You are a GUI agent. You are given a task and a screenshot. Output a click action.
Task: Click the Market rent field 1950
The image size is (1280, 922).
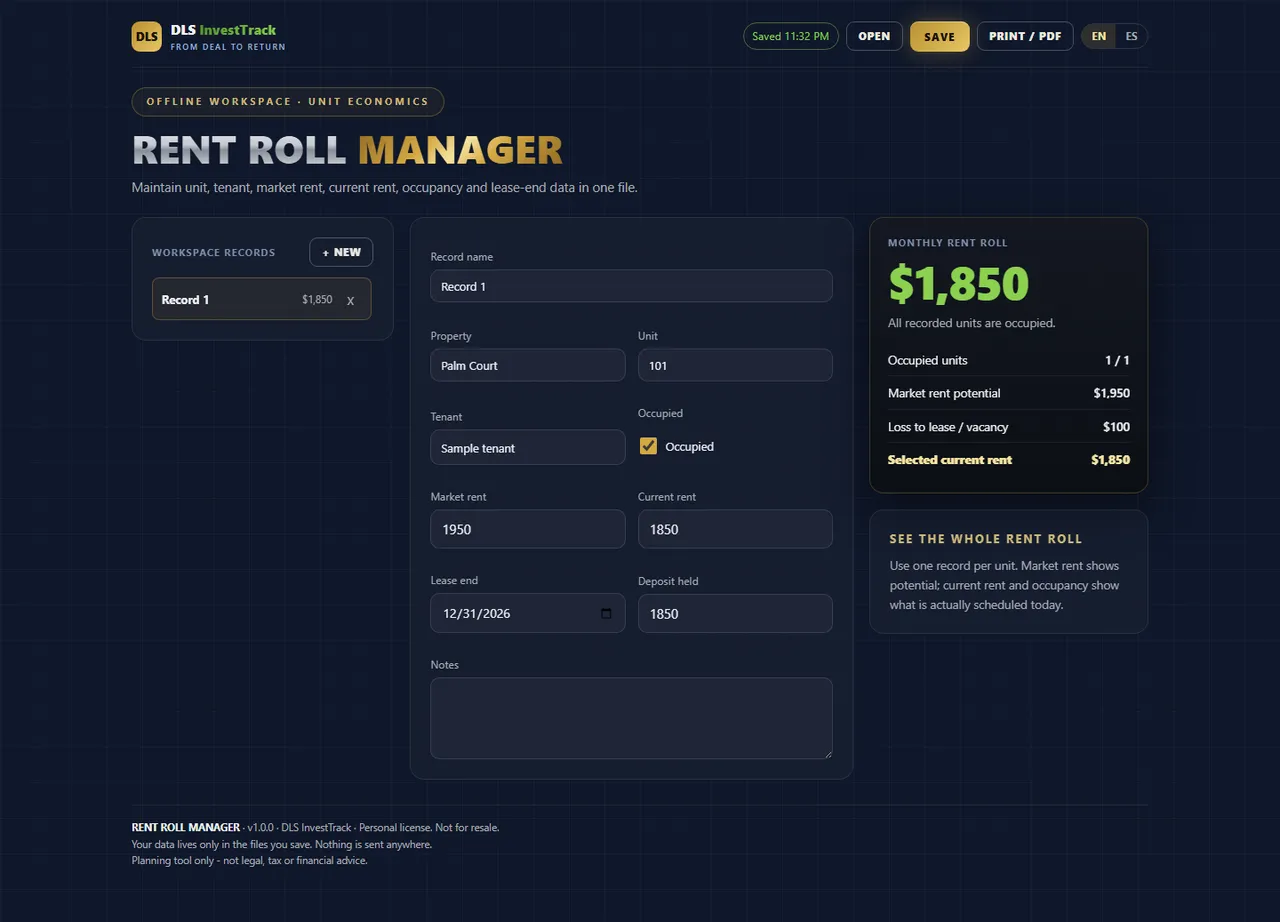click(x=528, y=529)
